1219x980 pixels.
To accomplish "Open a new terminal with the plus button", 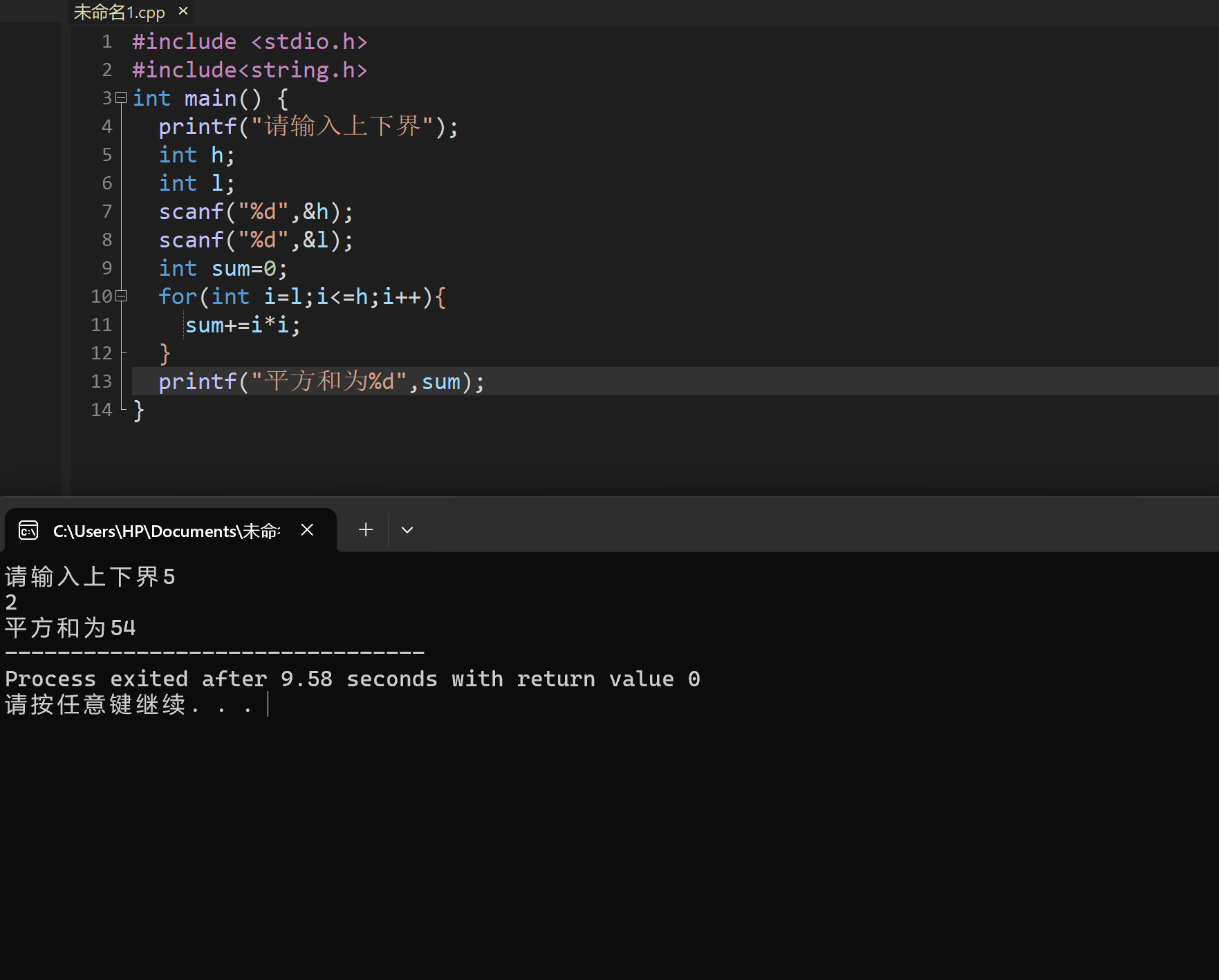I will (365, 529).
